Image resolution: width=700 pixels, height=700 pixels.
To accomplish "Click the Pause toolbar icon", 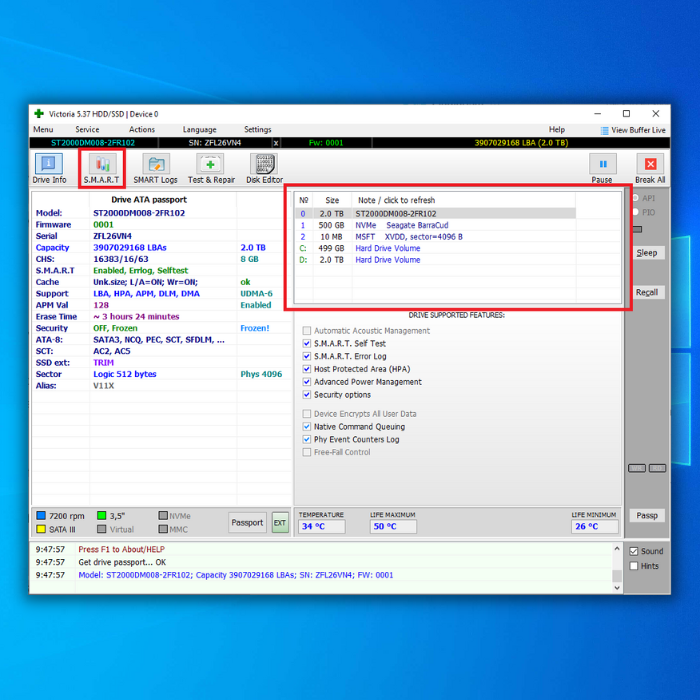I will point(603,164).
